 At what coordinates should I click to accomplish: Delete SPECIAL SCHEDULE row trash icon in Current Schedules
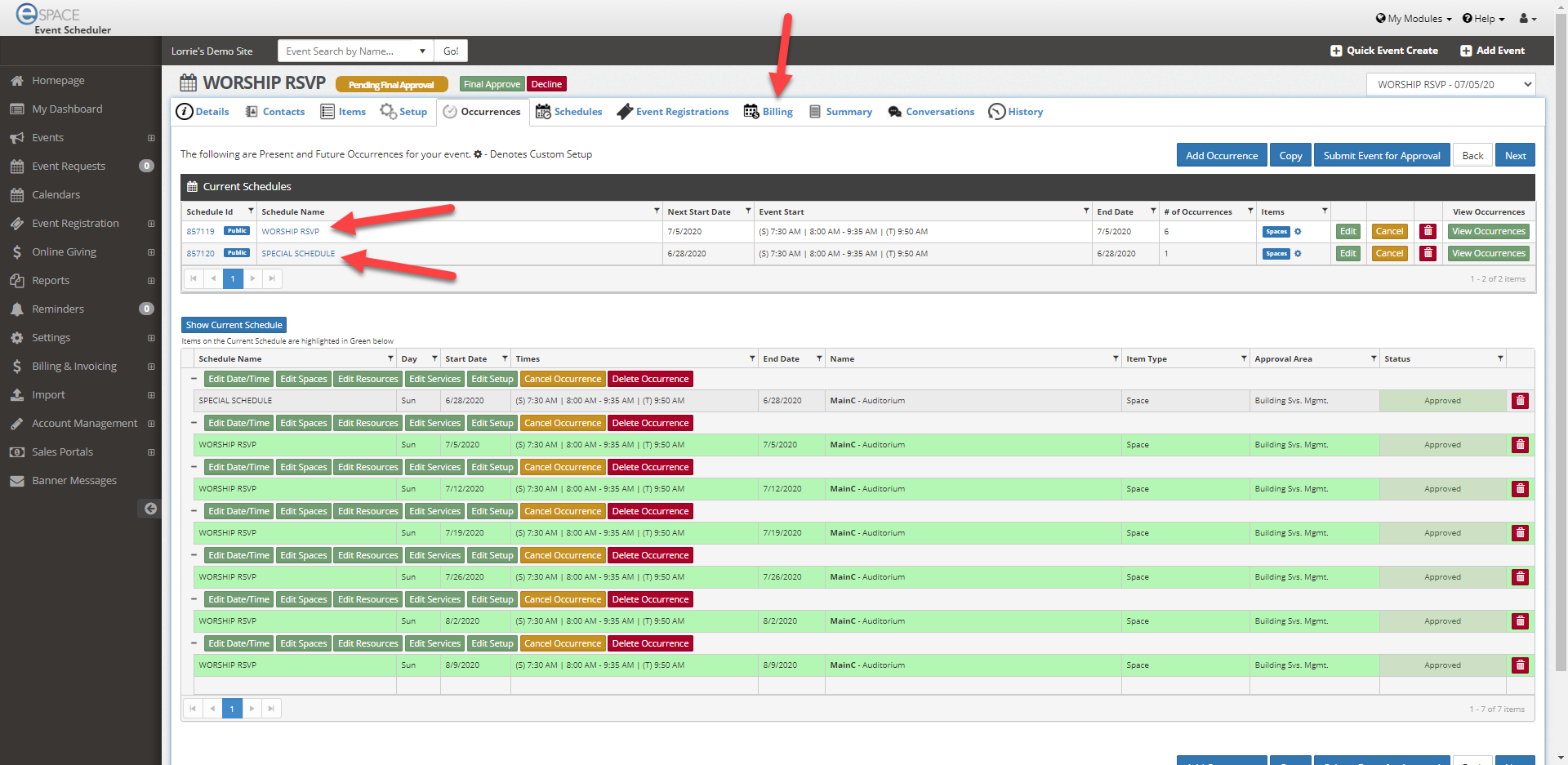pos(1428,253)
